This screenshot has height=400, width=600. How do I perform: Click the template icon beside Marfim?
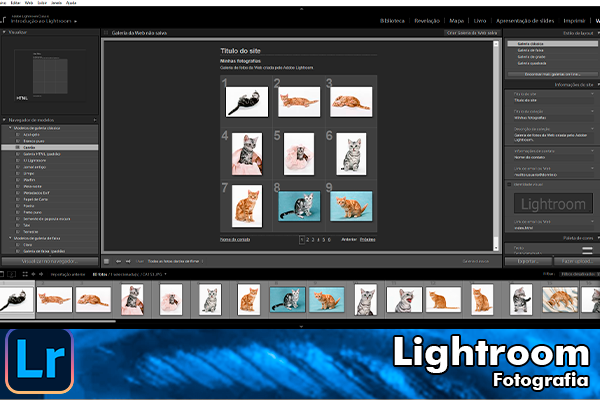tap(18, 180)
